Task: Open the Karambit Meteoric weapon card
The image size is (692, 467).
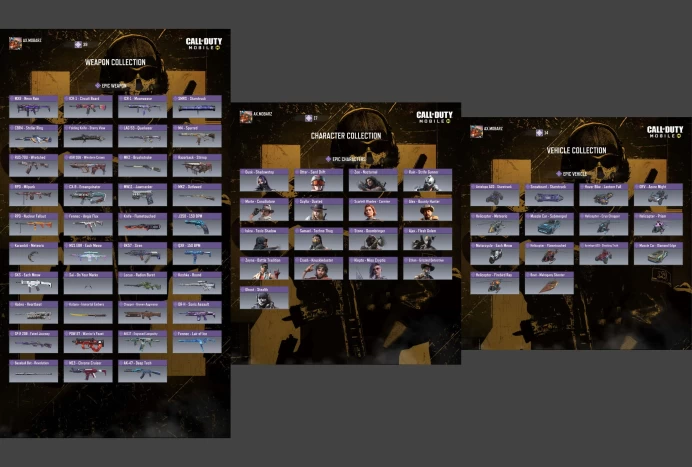Action: (33, 253)
